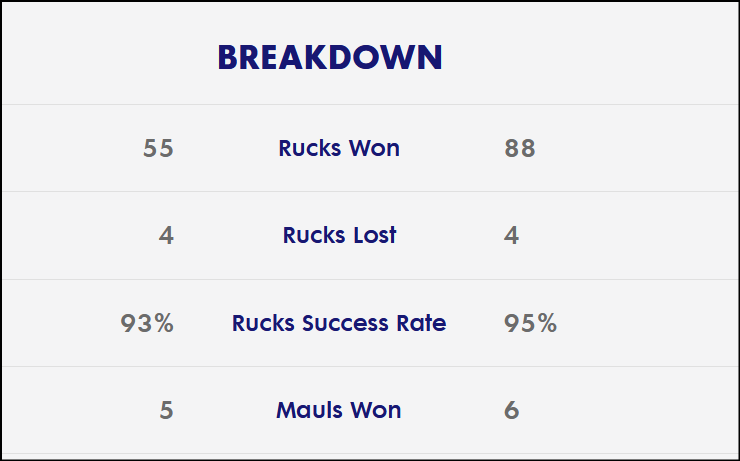The image size is (740, 461).
Task: Click the Mauls Won value 5
Action: (166, 410)
